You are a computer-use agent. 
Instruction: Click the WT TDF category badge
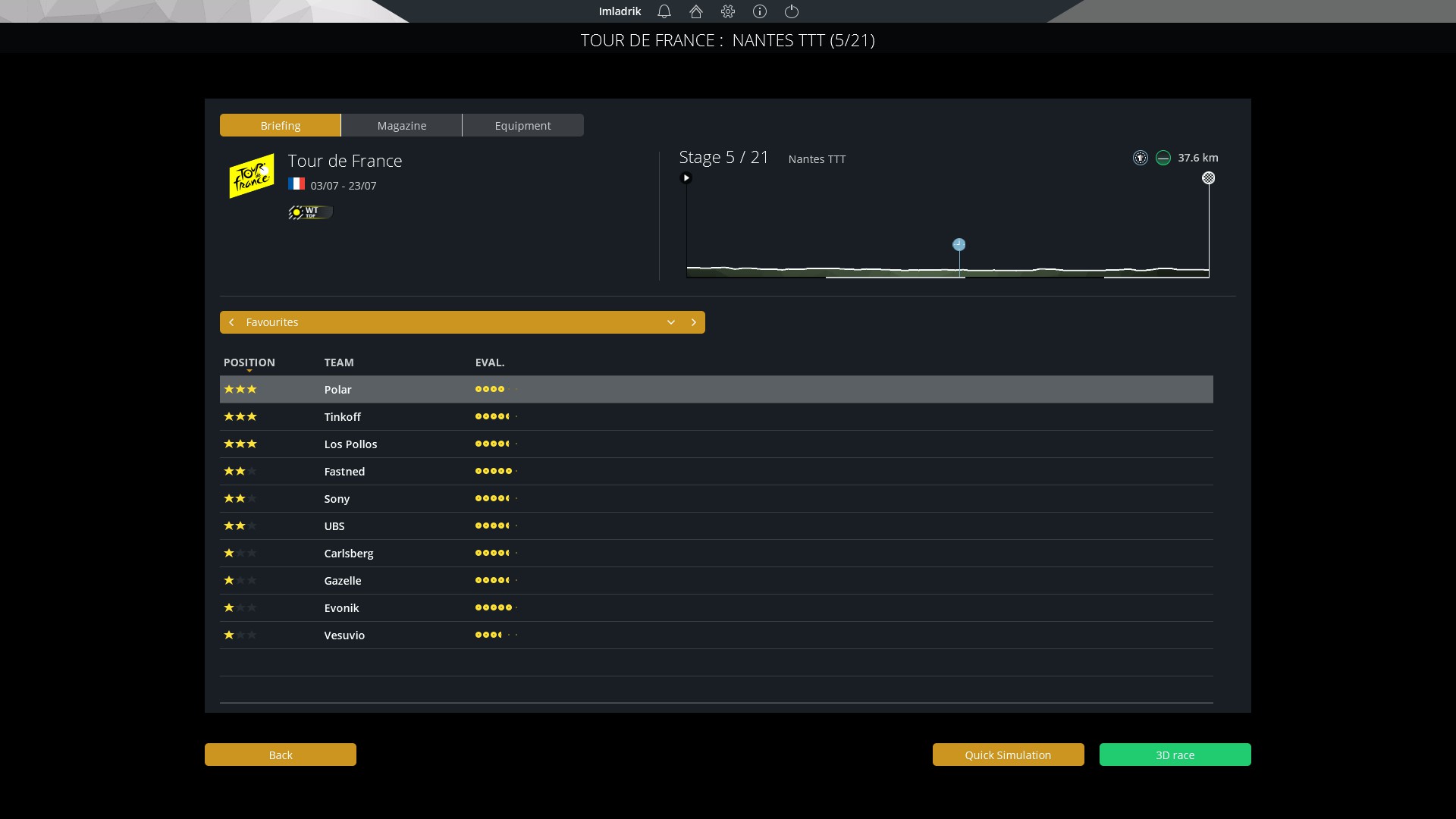[310, 212]
